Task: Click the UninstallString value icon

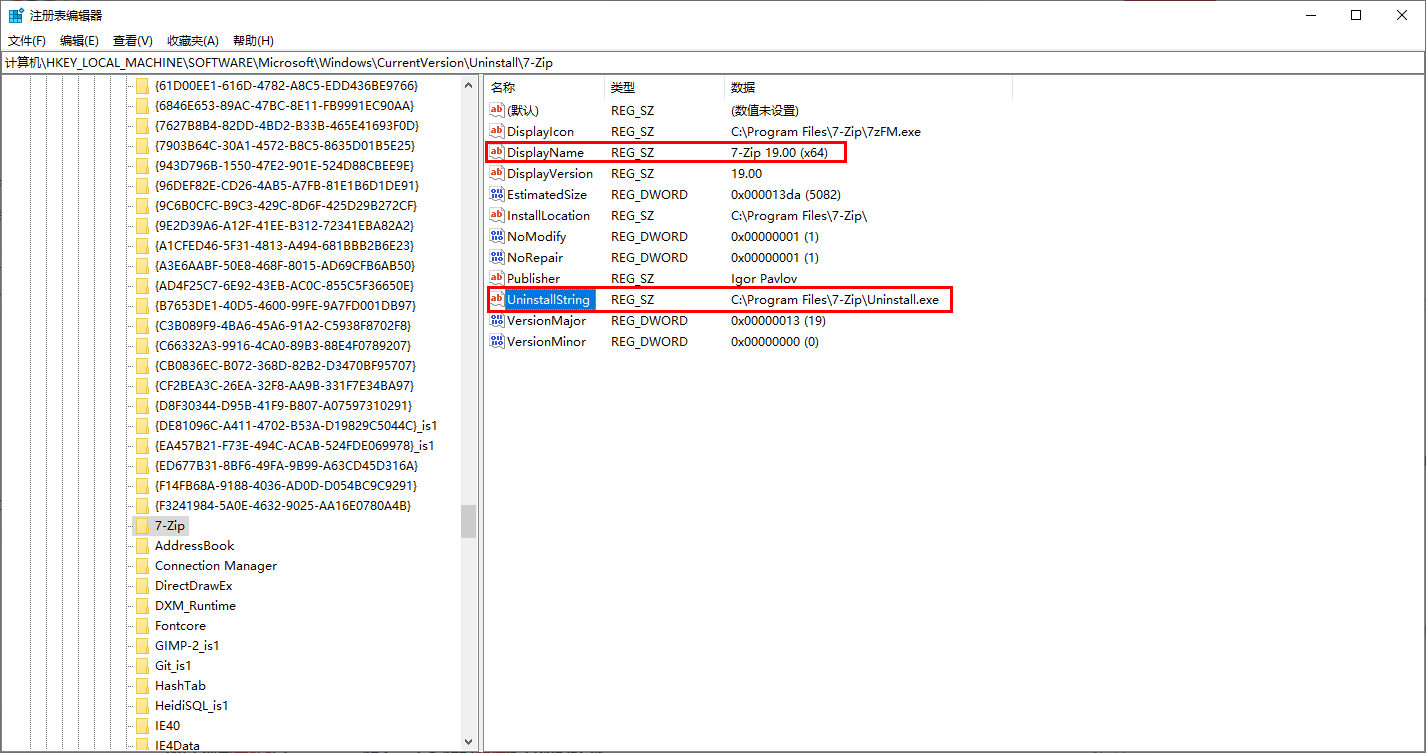Action: click(x=497, y=299)
